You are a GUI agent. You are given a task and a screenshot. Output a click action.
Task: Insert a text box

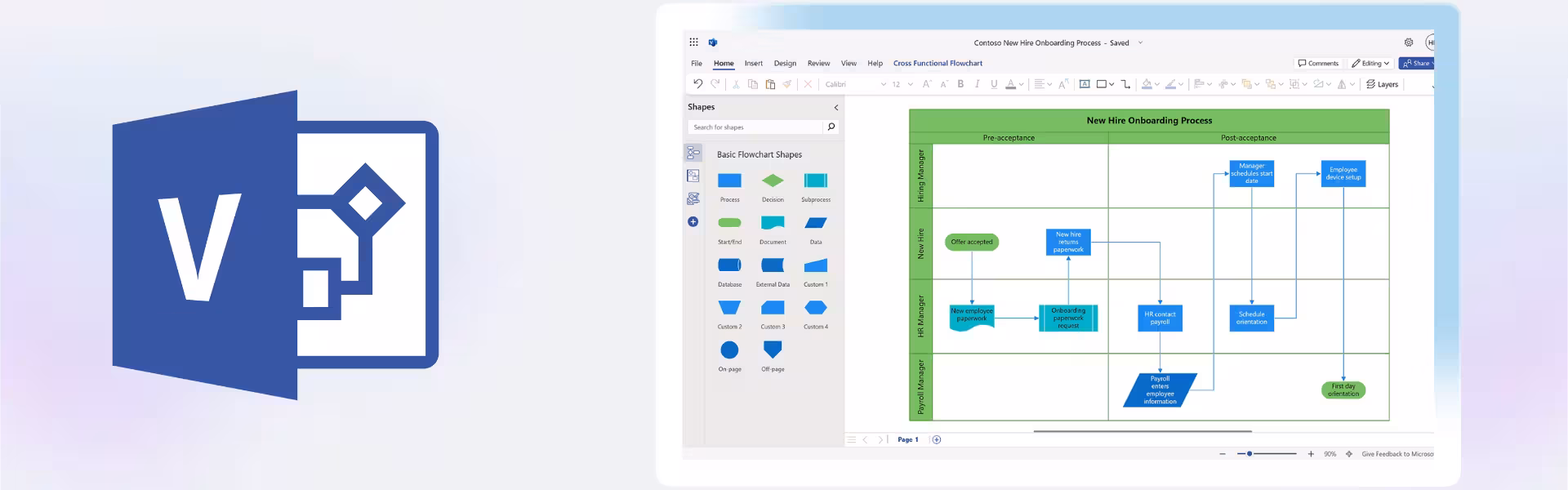[1085, 84]
